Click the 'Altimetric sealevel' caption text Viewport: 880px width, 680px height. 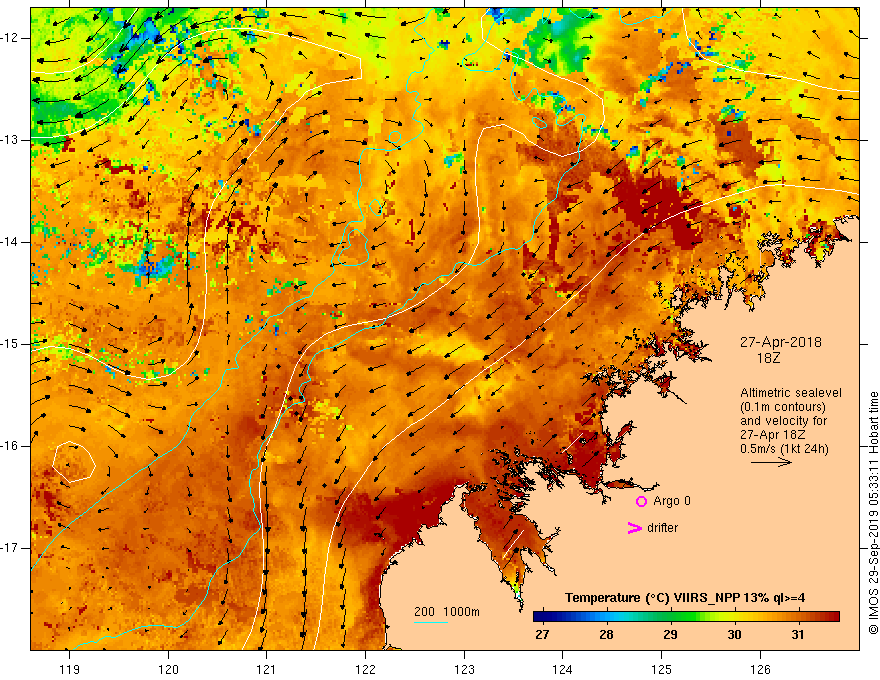click(x=791, y=393)
